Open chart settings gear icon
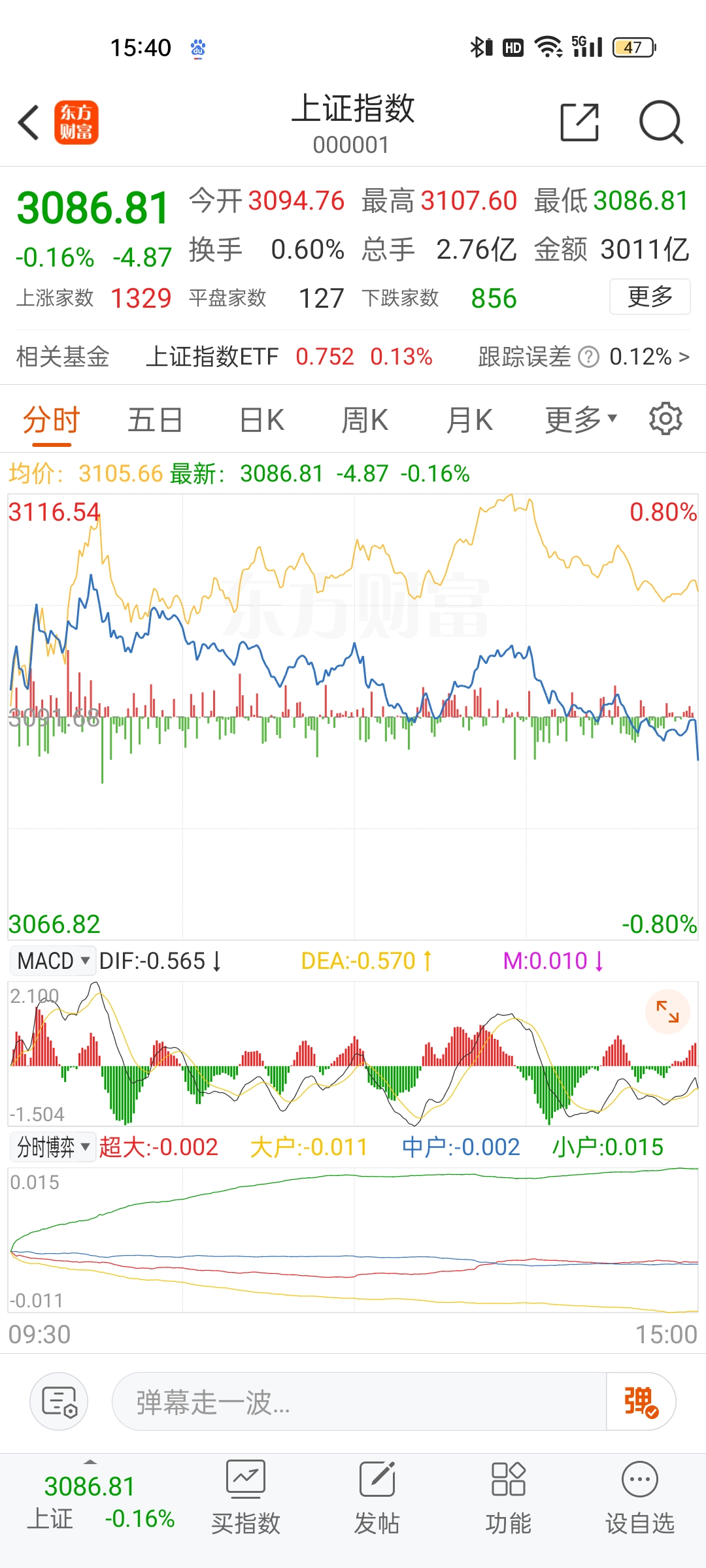This screenshot has width=706, height=1568. (x=665, y=419)
